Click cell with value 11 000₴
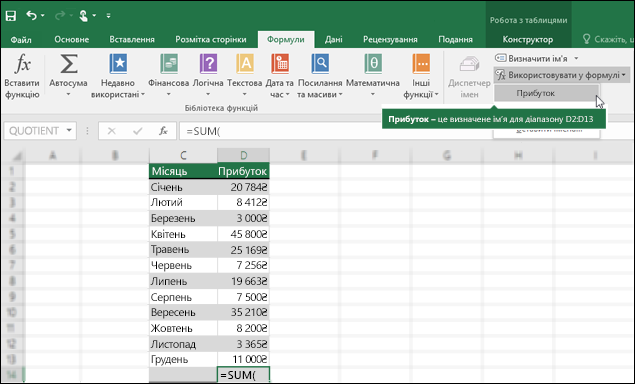This screenshot has width=635, height=384. pos(243,359)
